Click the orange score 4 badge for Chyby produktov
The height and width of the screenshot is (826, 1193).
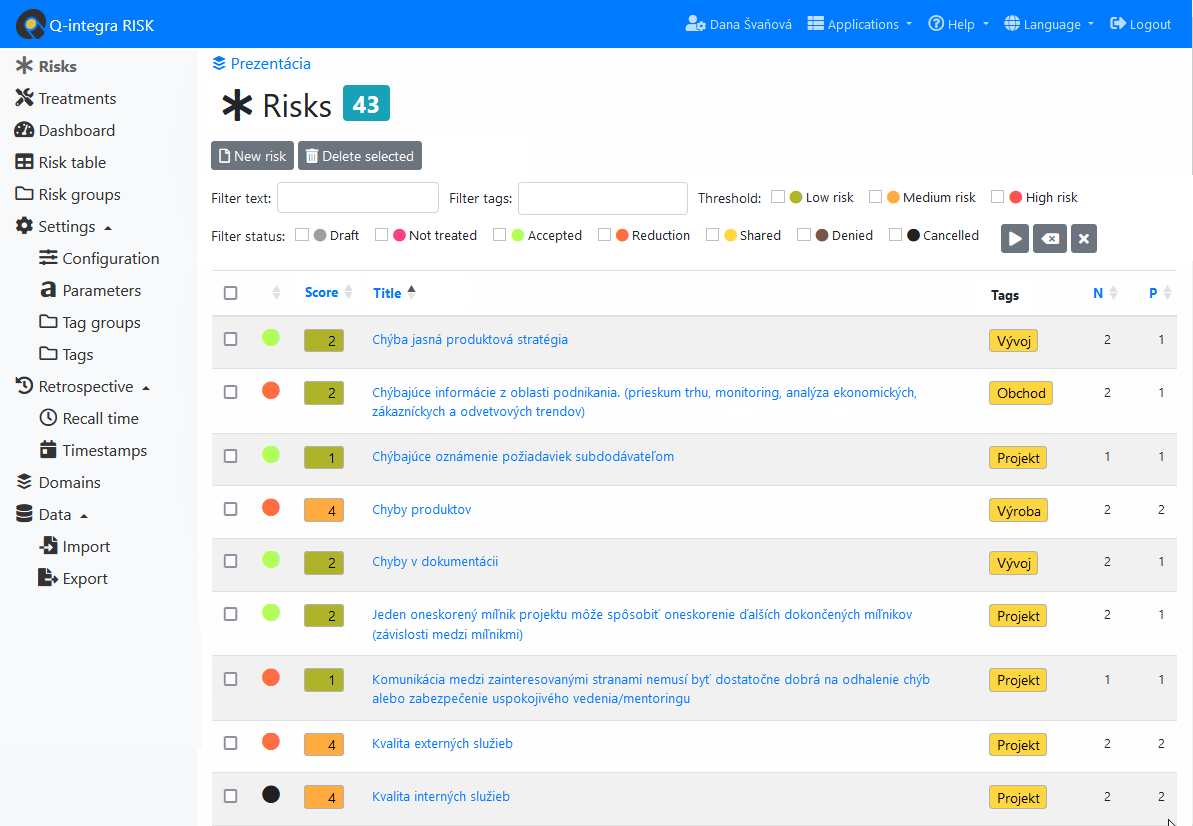coord(324,510)
